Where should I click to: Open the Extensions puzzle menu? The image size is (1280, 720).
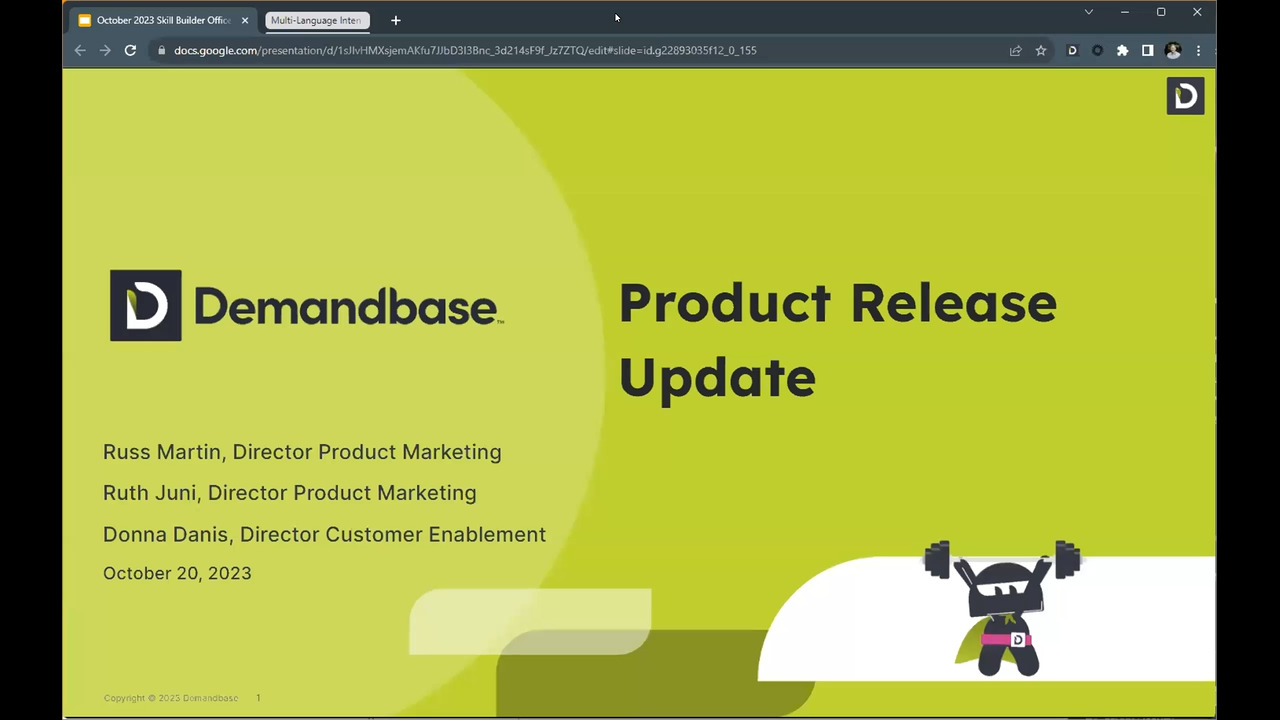coord(1122,50)
